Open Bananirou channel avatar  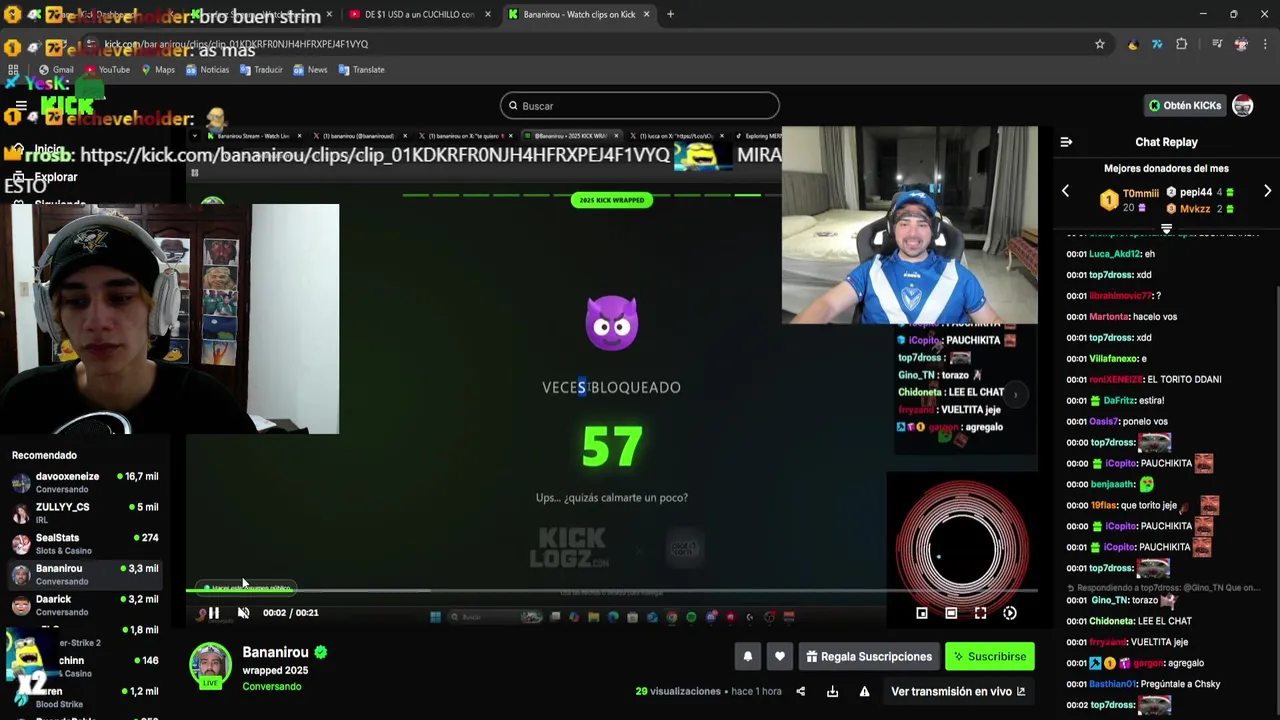point(211,666)
